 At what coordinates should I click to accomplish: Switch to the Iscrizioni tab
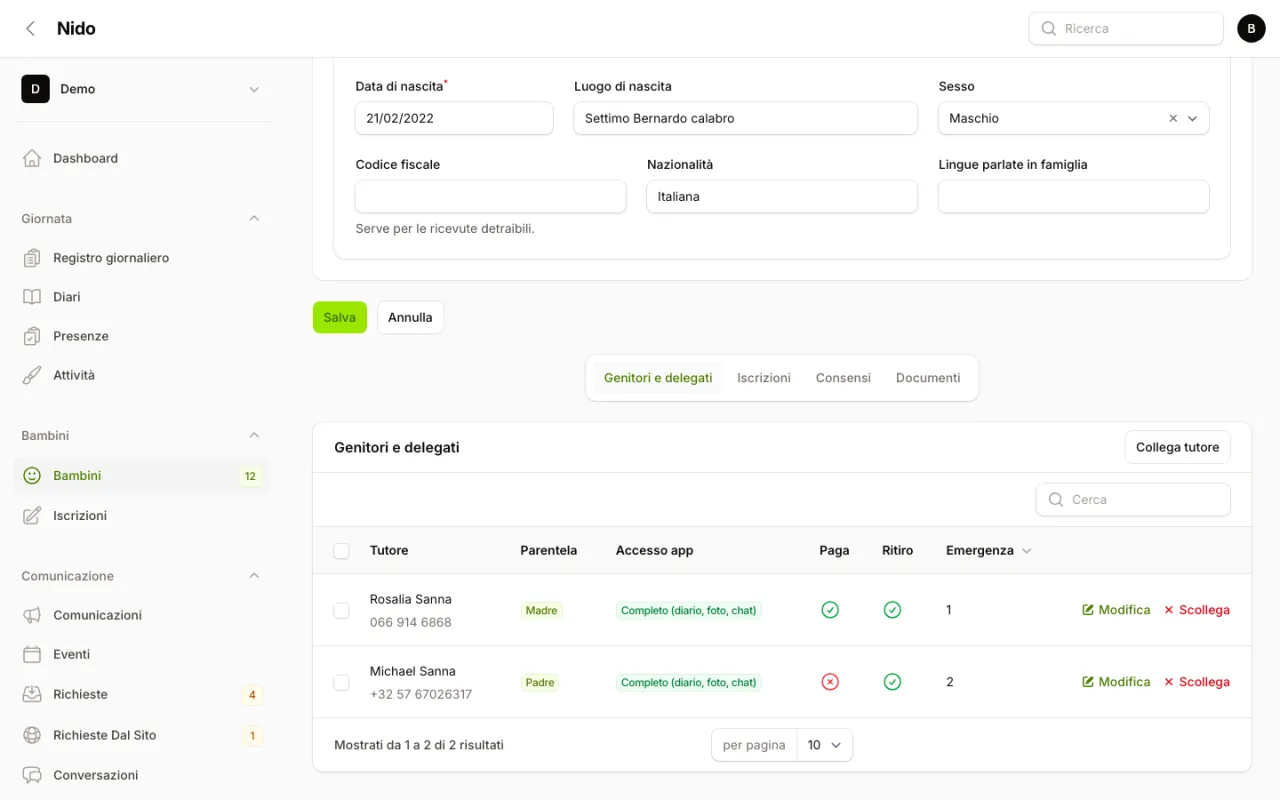tap(764, 378)
